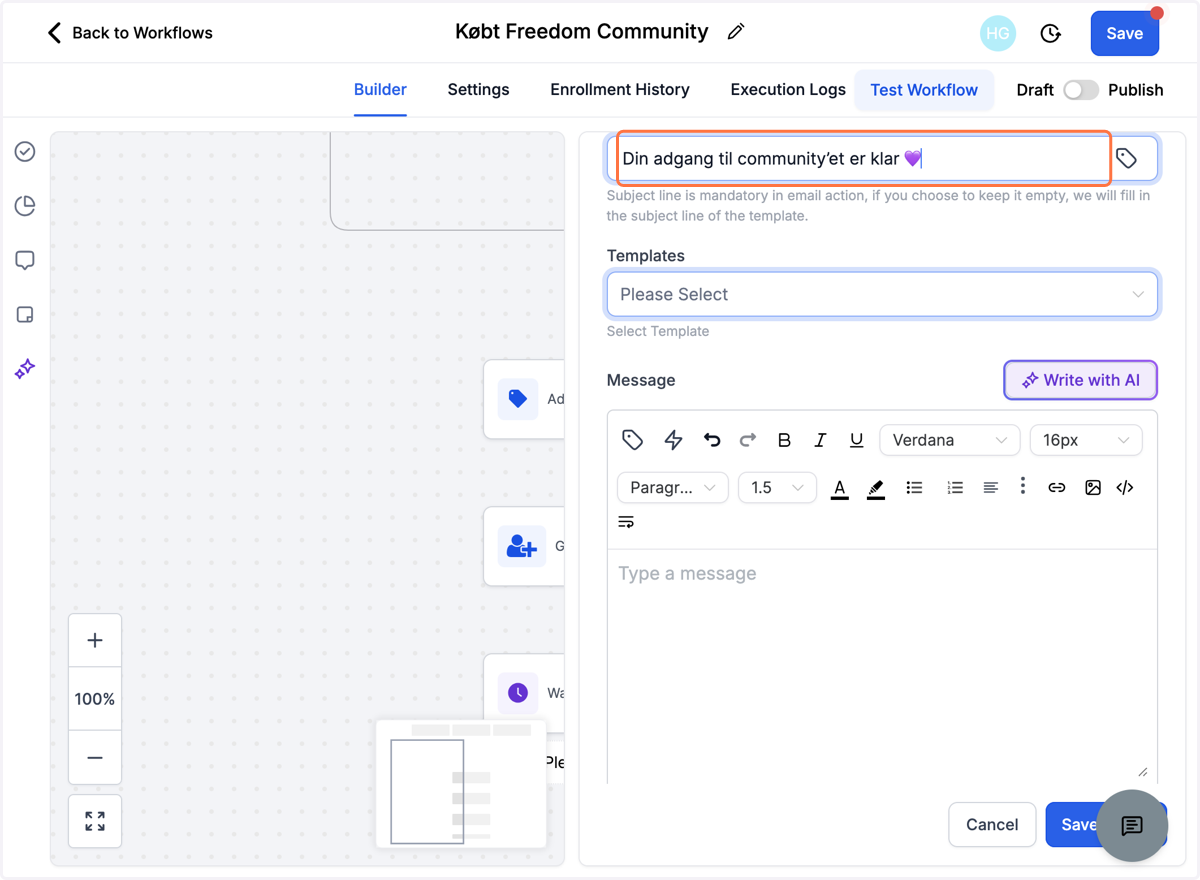
Task: Open version history clock icon
Action: (1050, 33)
